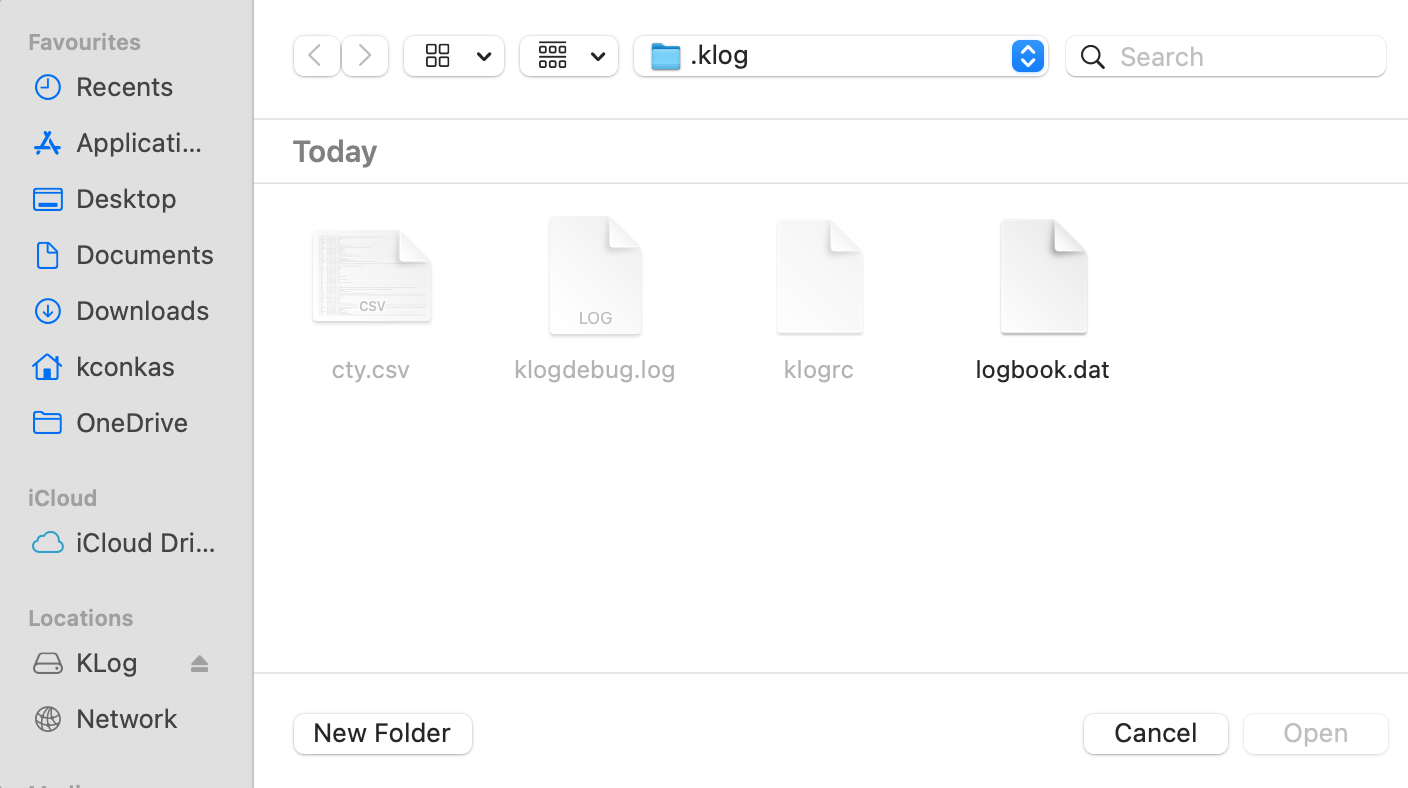Screen dimensions: 1408x788
Task: Click the klogrc file name
Action: 819,370
